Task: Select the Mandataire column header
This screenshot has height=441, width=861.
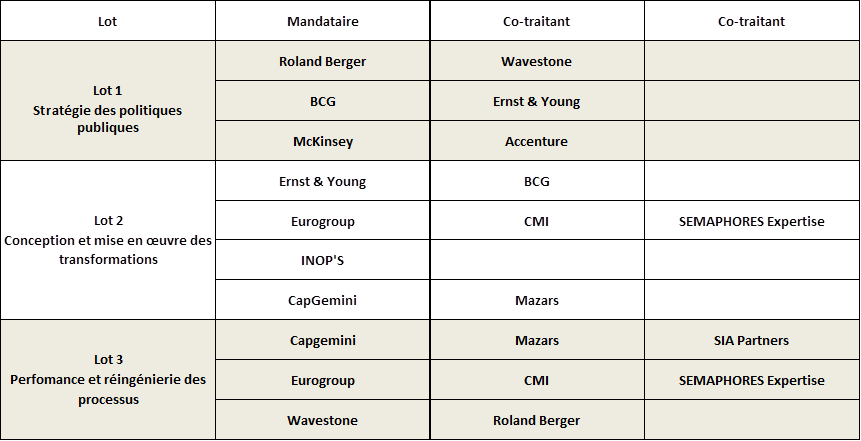Action: point(322,21)
